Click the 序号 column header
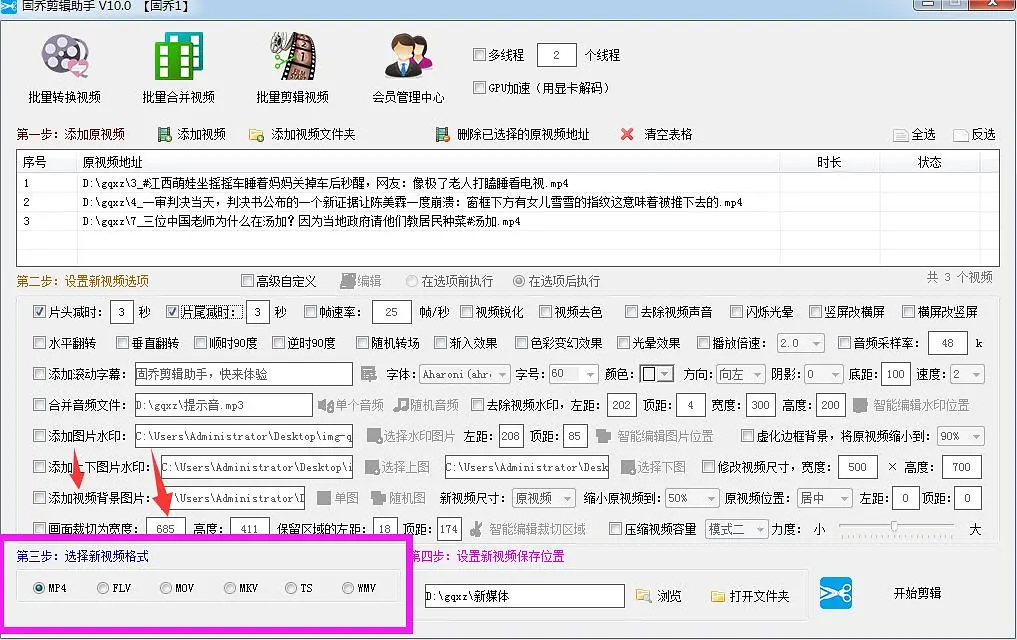This screenshot has height=640, width=1017. (x=47, y=162)
